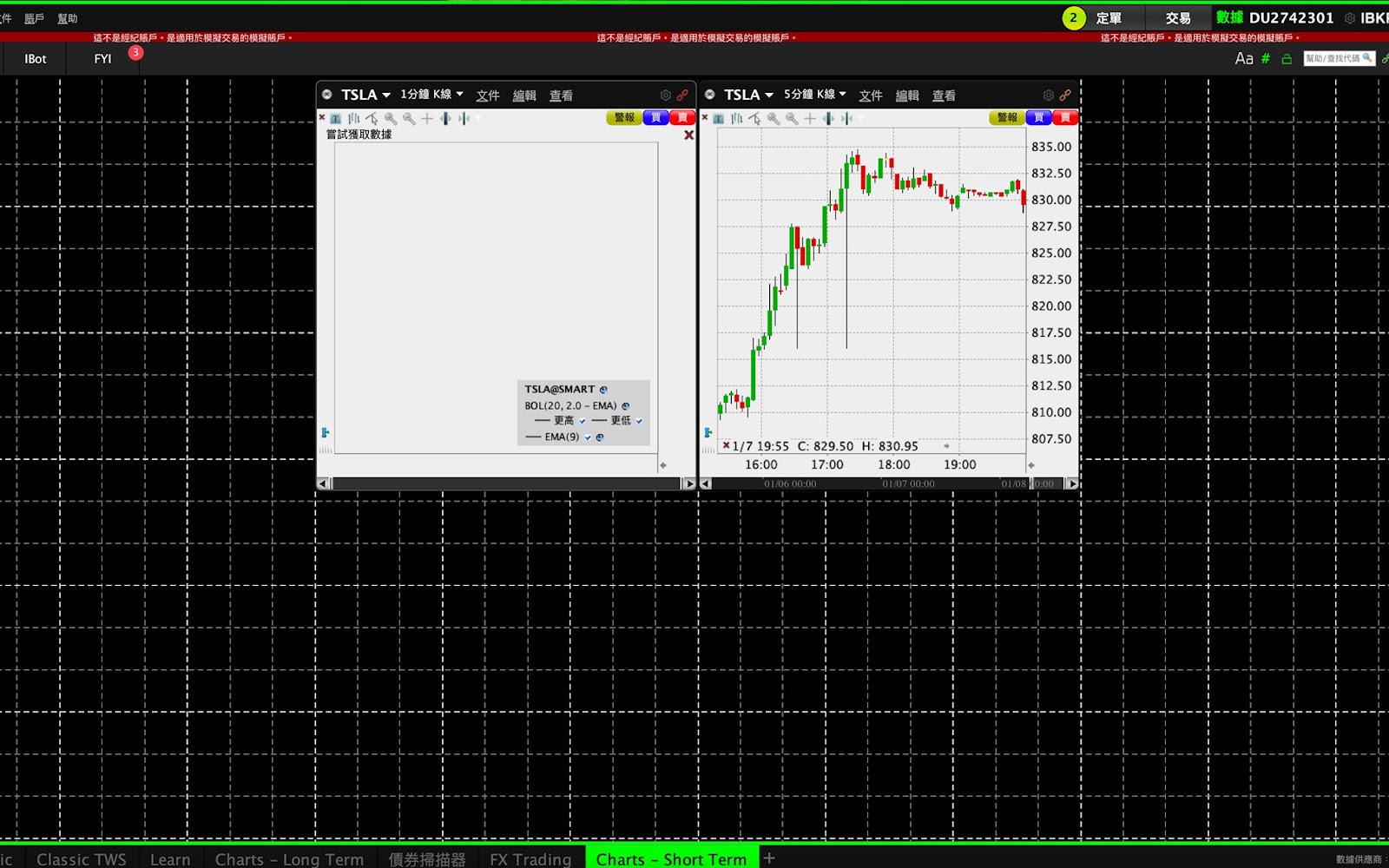Open the gear icon next to account number
1389x868 pixels.
[1350, 17]
